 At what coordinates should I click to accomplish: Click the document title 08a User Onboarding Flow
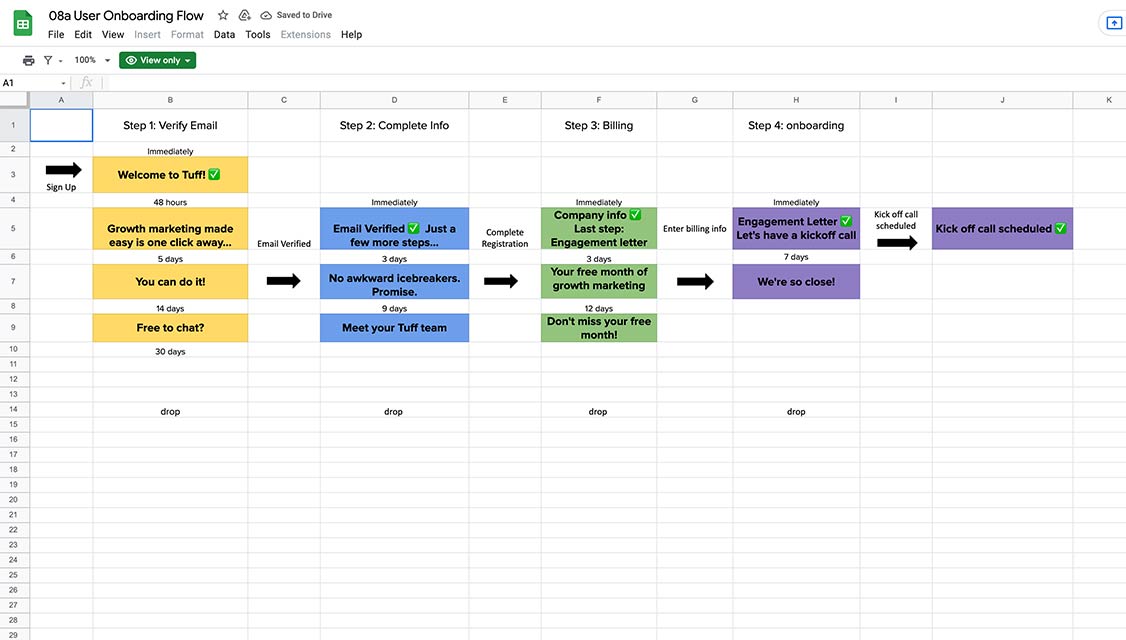126,15
